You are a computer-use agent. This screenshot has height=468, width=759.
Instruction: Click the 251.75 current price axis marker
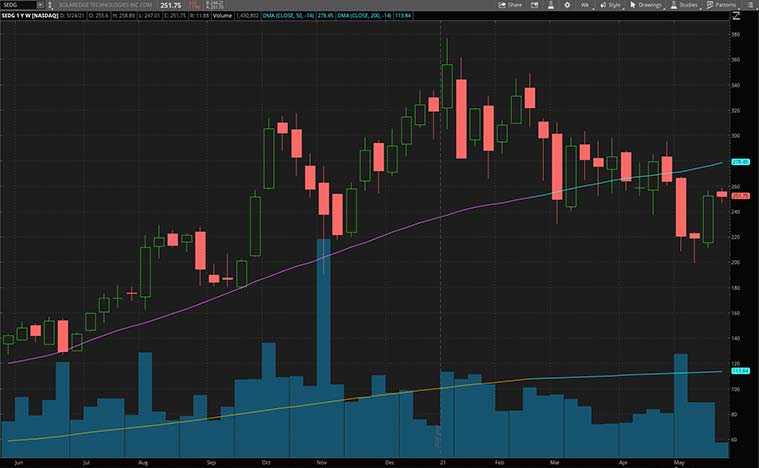point(741,195)
